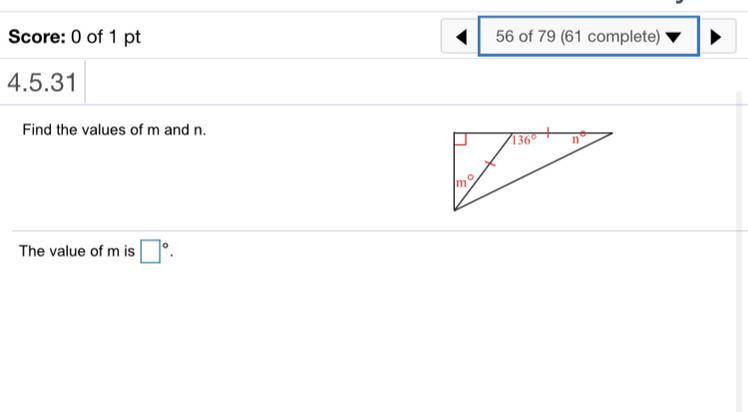Screen dimensions: 748x412
Task: Click the bottom vertex of the triangle
Action: (454, 210)
